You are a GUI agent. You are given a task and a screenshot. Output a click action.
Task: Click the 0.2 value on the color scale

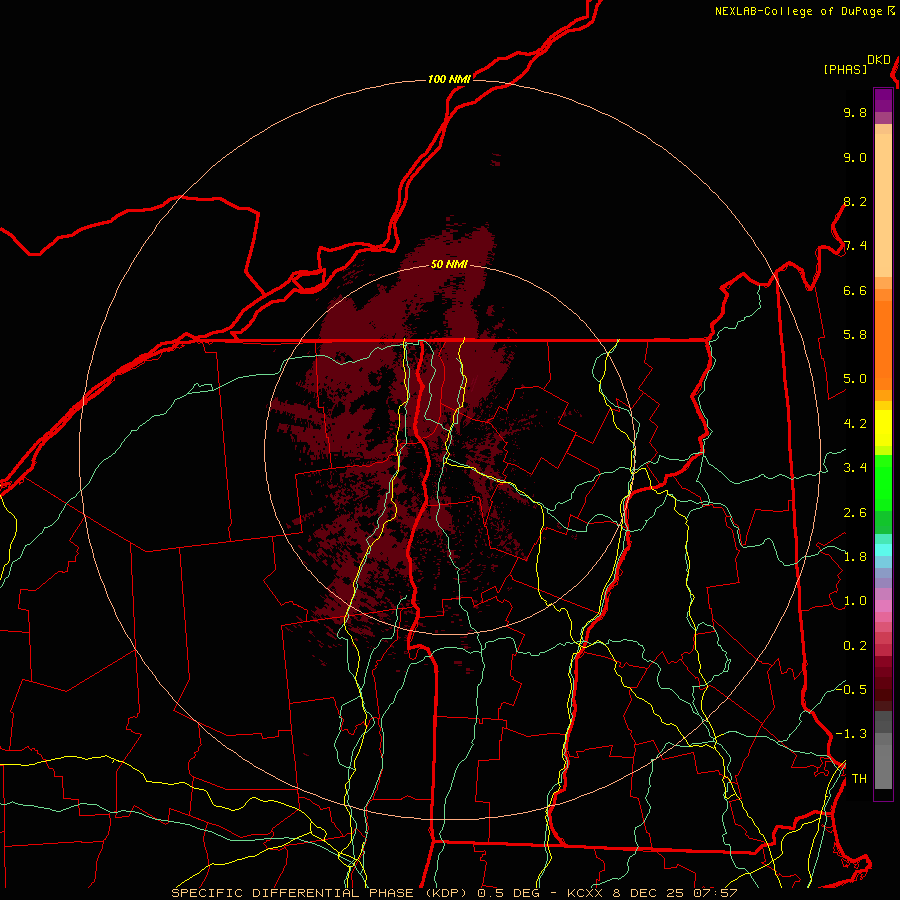(x=855, y=646)
